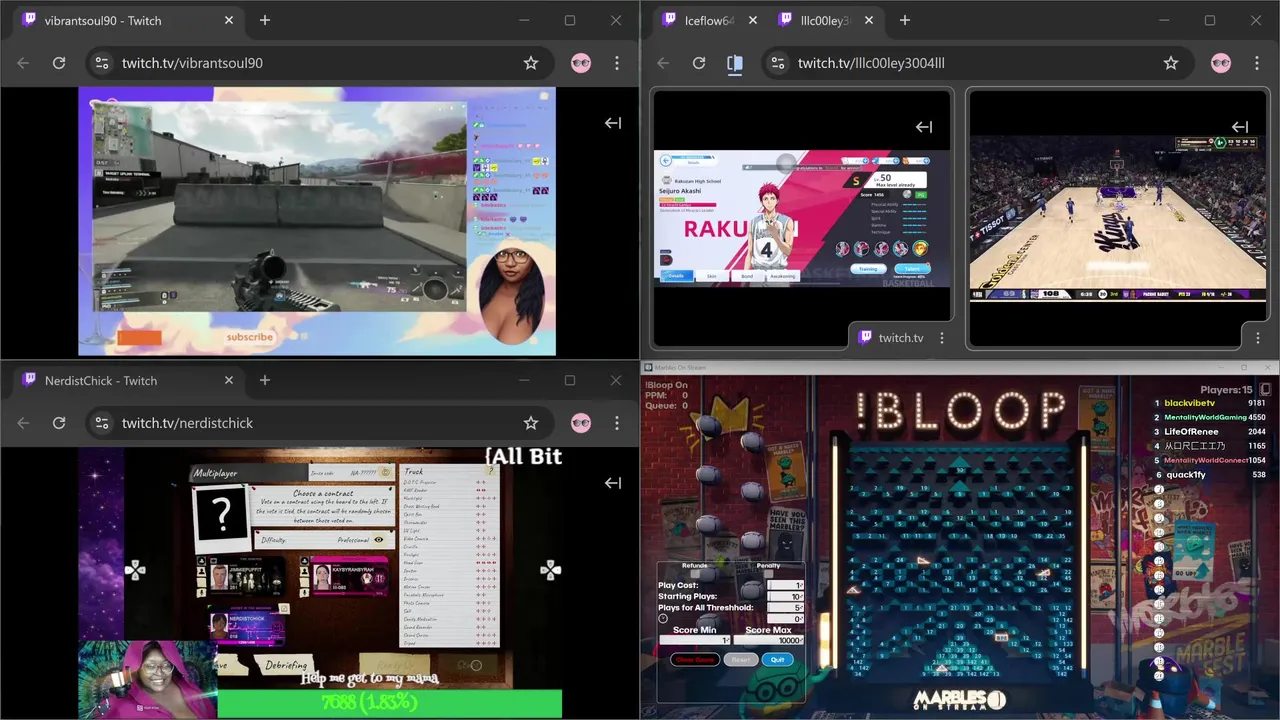1280x720 pixels.
Task: Open twitch.tv split pane options menu
Action: tap(941, 338)
